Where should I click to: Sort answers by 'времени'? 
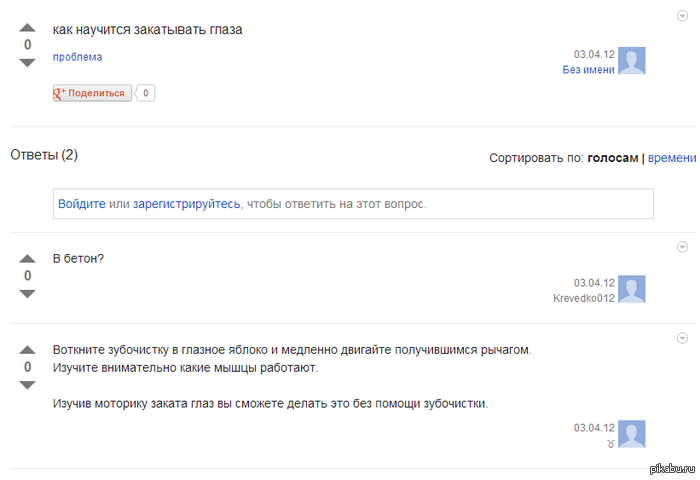tap(672, 158)
